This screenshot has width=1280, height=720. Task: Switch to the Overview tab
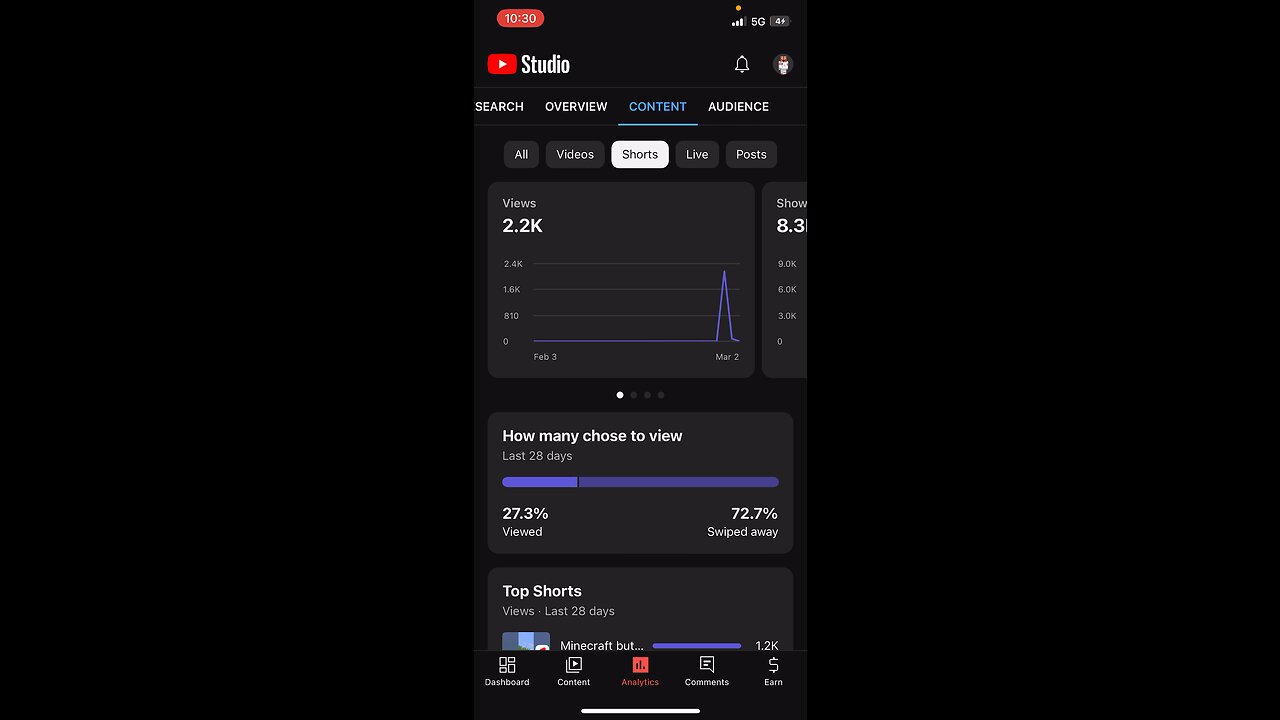[576, 106]
